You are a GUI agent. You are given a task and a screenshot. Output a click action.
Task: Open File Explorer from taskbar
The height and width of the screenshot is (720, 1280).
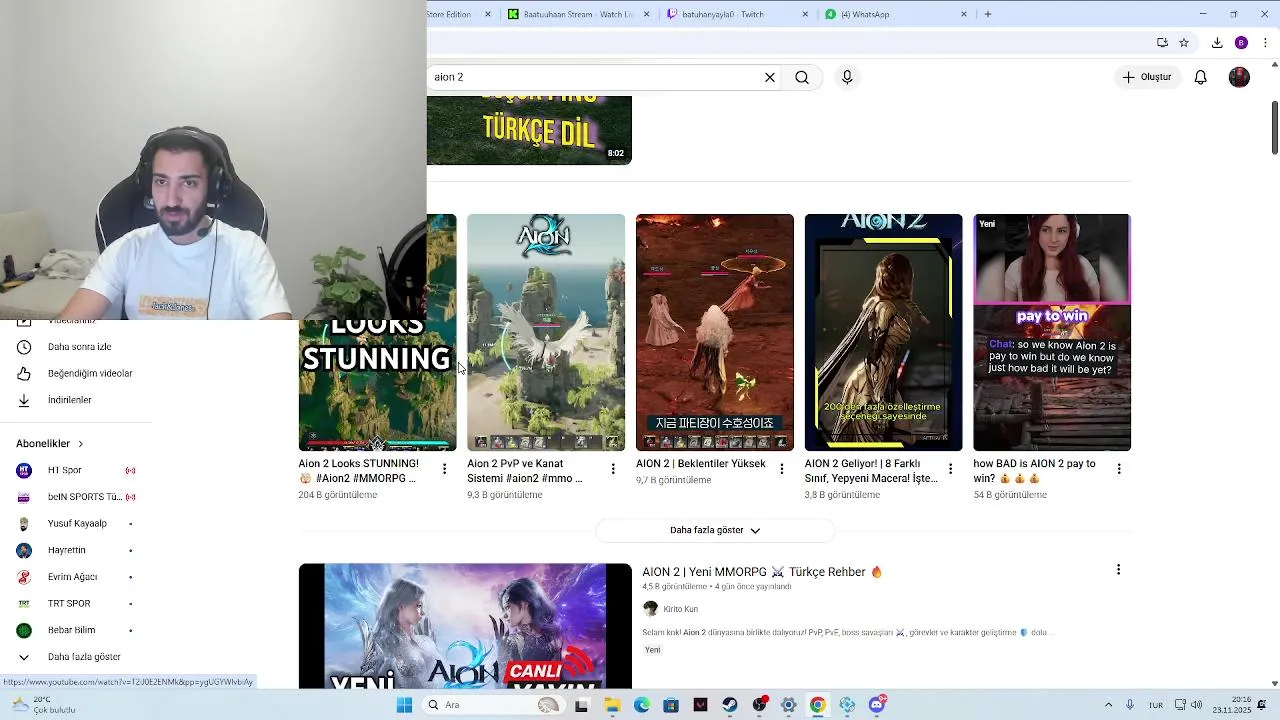coord(612,705)
